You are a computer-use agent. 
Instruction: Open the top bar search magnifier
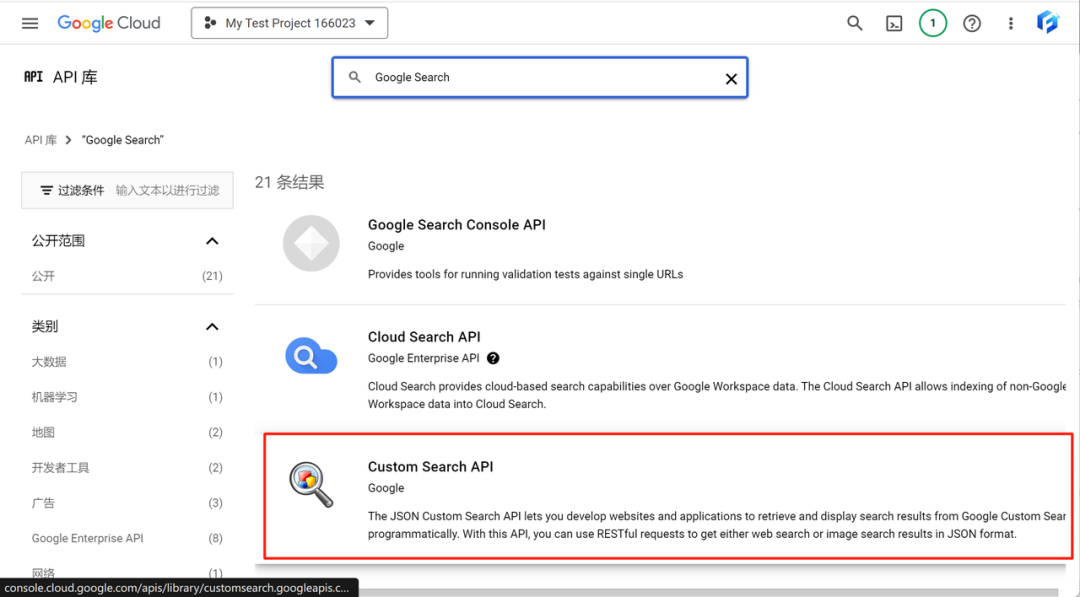[x=855, y=23]
